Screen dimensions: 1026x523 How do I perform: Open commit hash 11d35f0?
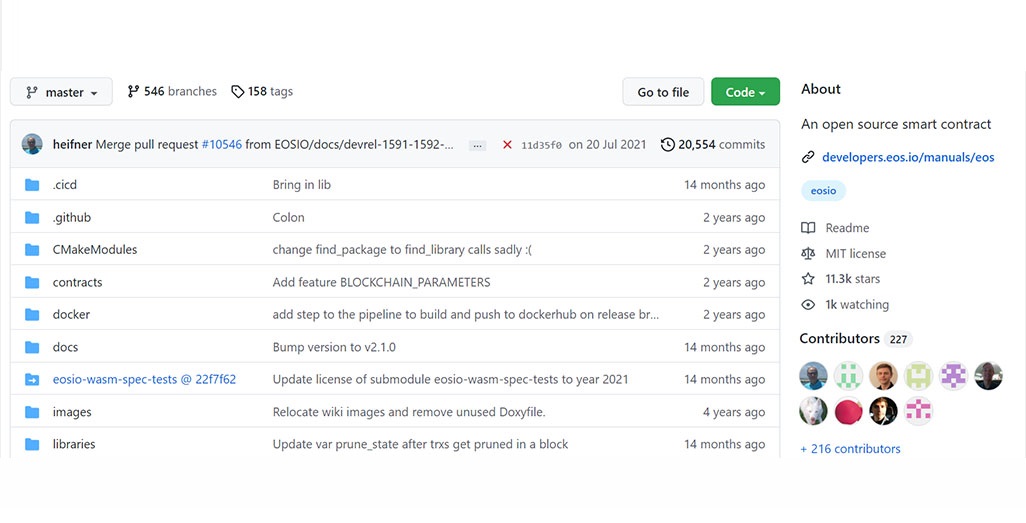click(x=541, y=145)
